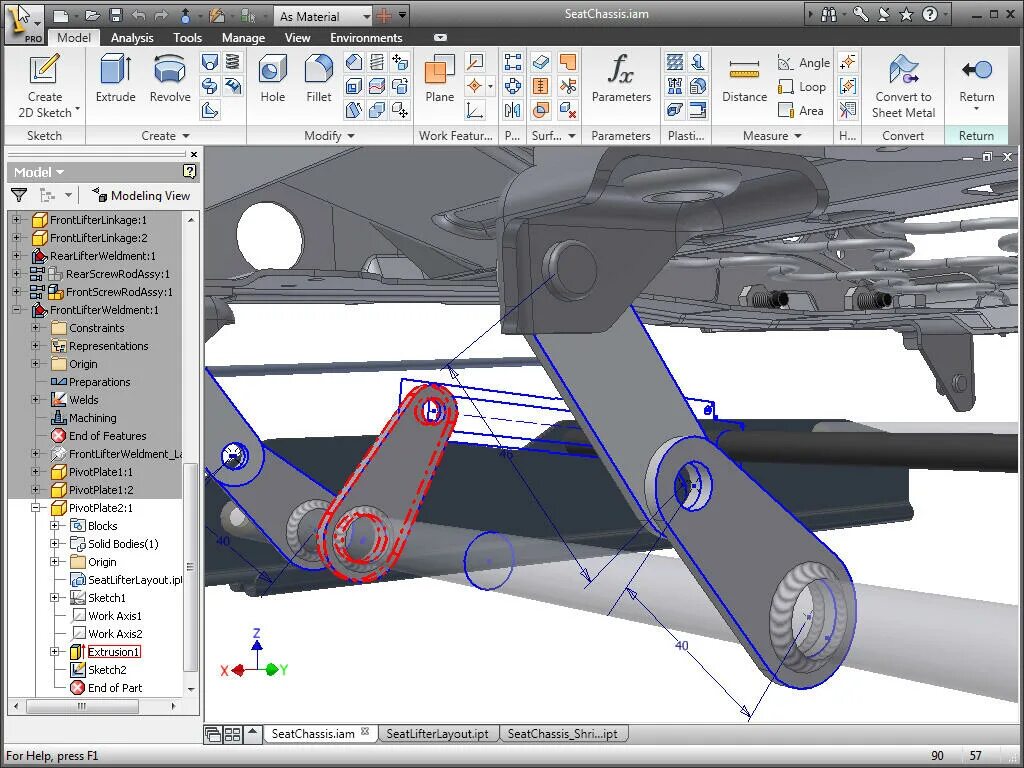Screen dimensions: 1024x768
Task: Open the Analysis ribbon tab
Action: [x=132, y=38]
